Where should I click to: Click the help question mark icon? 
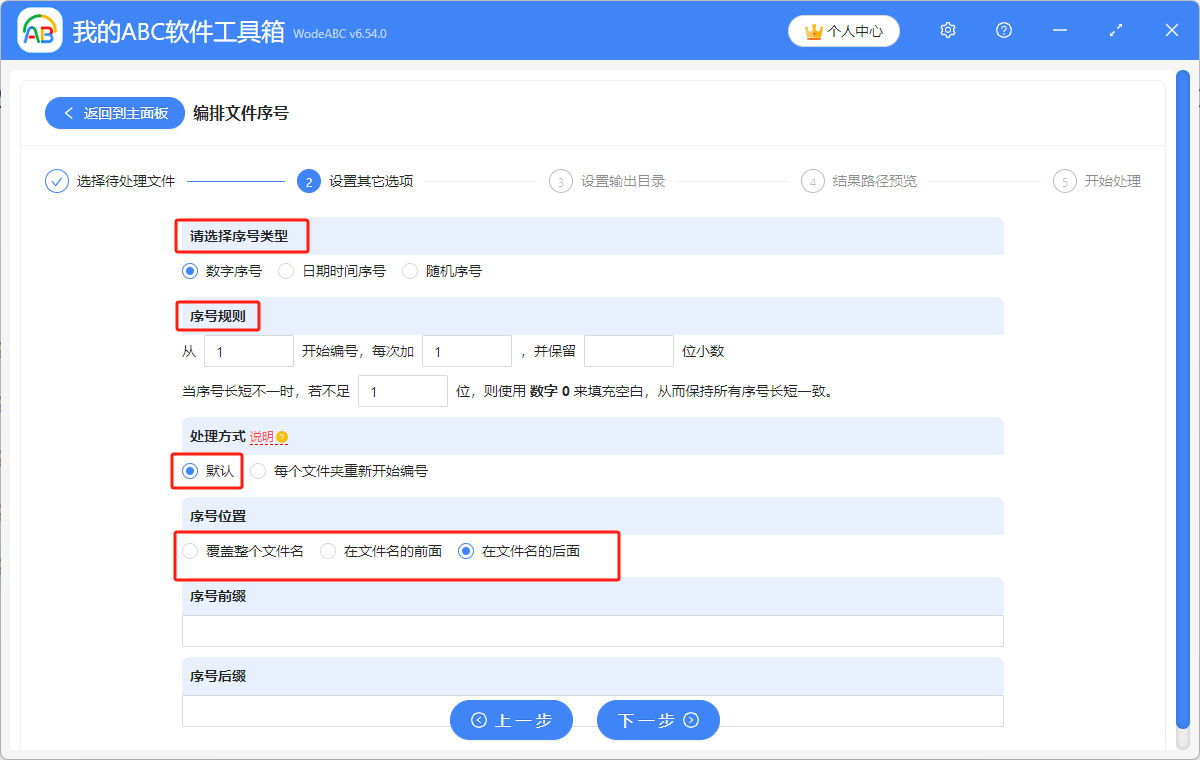(1004, 31)
